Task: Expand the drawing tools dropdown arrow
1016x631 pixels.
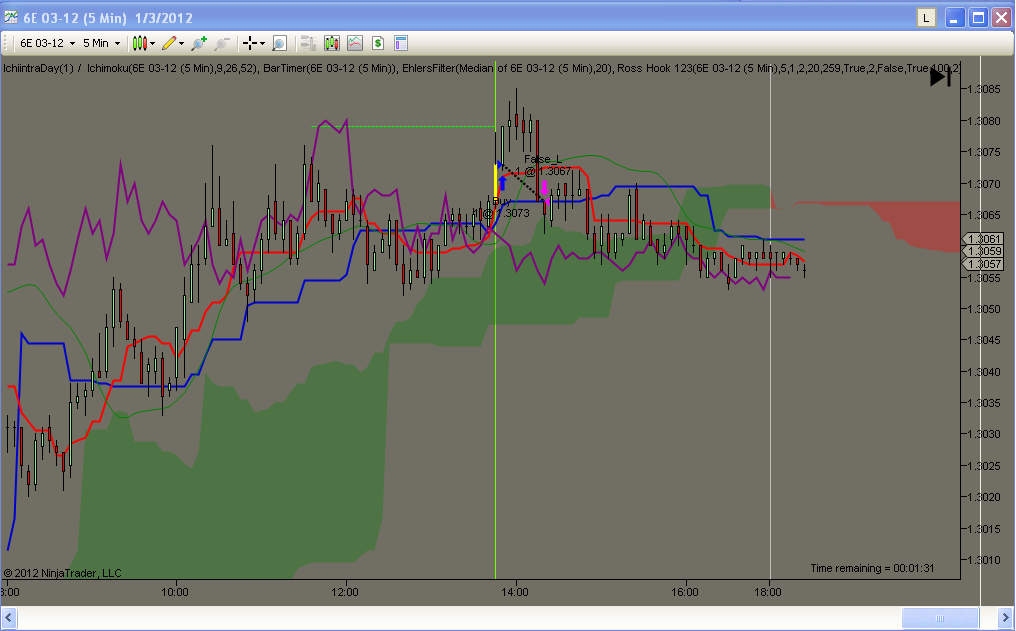Action: [x=181, y=43]
